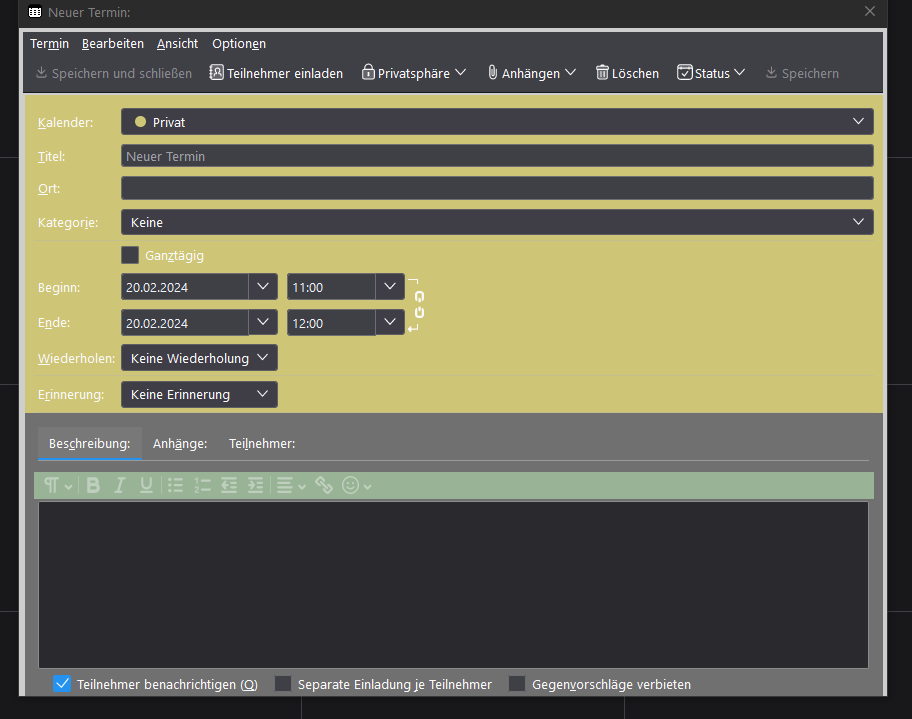Click the Löschen trash icon

pos(602,73)
